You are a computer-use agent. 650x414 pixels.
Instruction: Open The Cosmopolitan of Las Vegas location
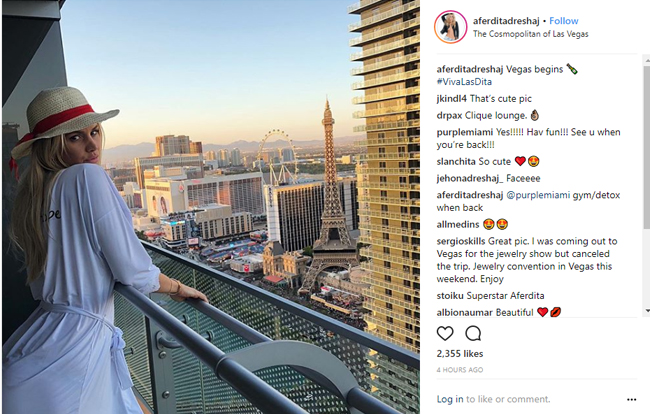point(531,34)
